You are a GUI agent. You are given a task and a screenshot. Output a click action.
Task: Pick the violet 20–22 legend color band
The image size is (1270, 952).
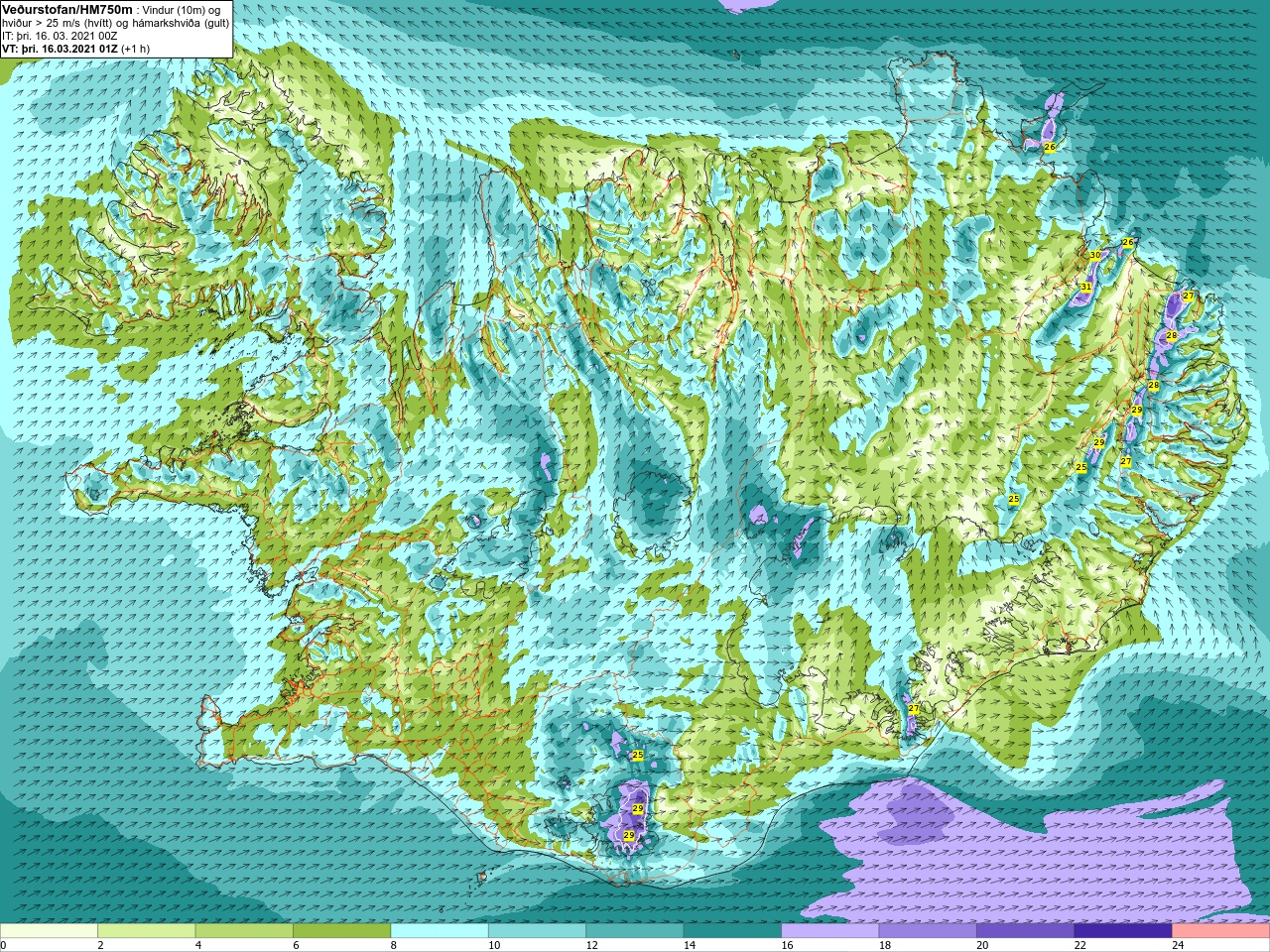point(1026,931)
